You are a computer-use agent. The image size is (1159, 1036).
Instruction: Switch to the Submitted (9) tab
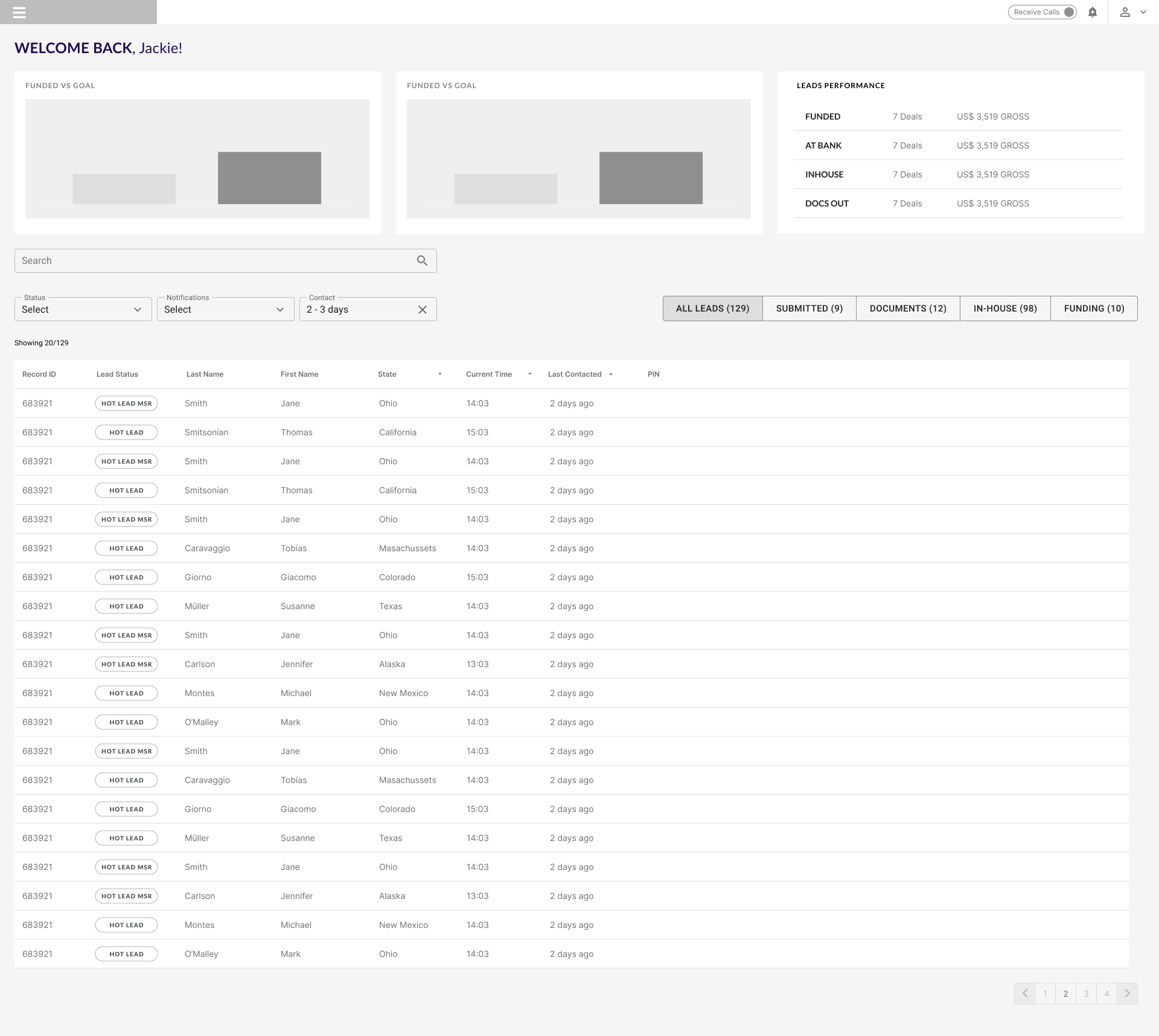809,309
